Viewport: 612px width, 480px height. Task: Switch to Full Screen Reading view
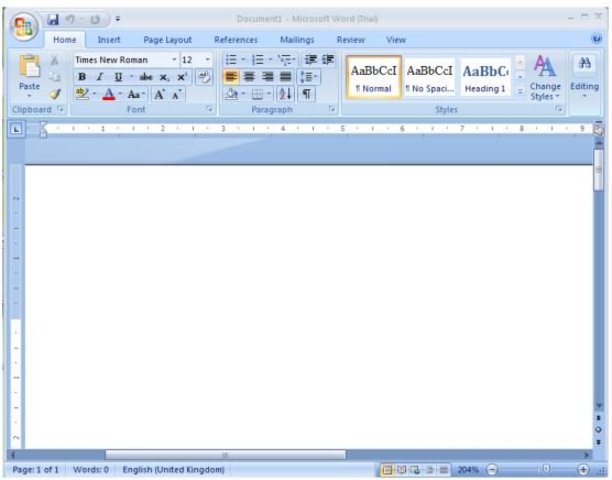401,469
